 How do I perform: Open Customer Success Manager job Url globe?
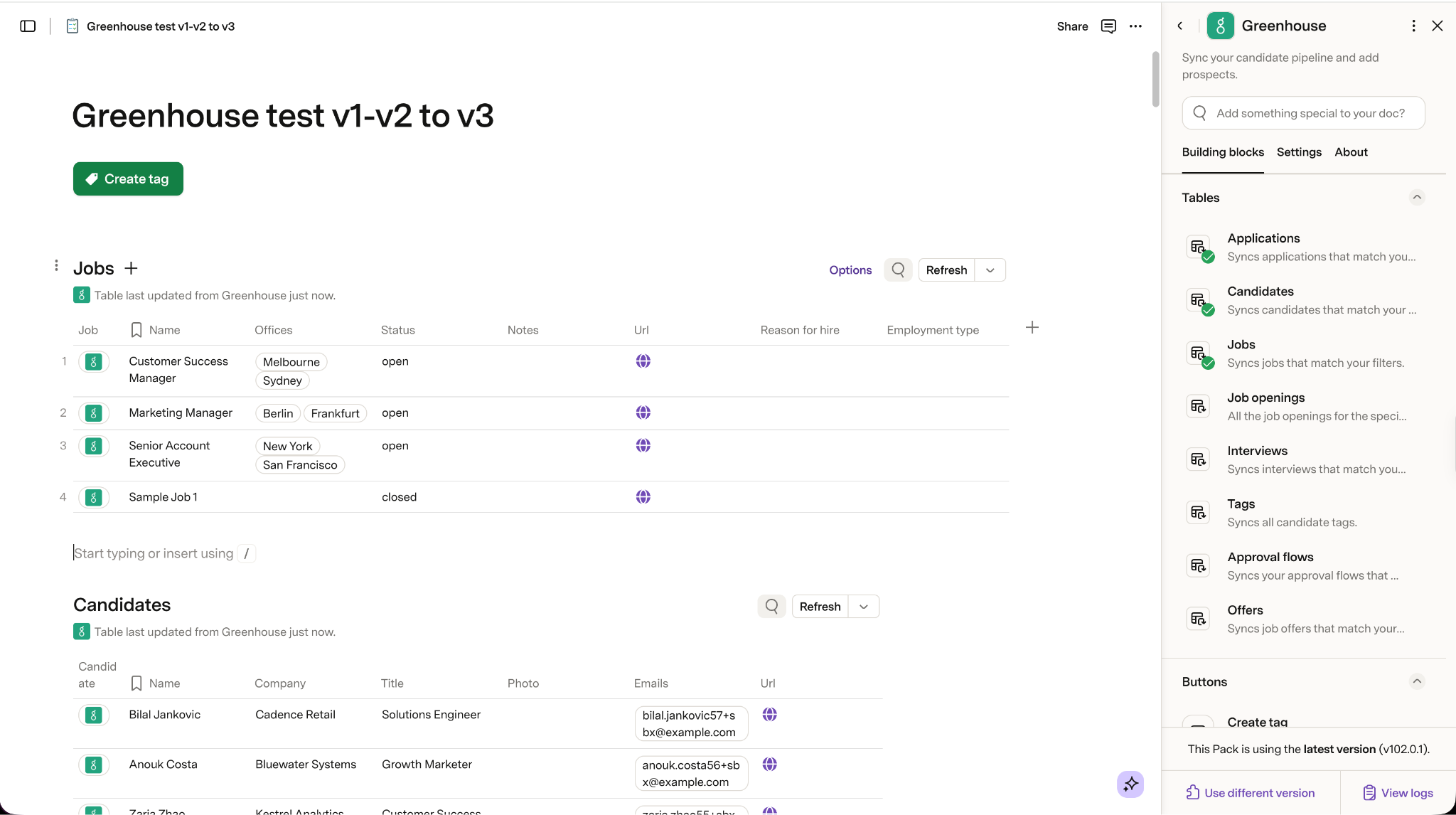coord(643,361)
